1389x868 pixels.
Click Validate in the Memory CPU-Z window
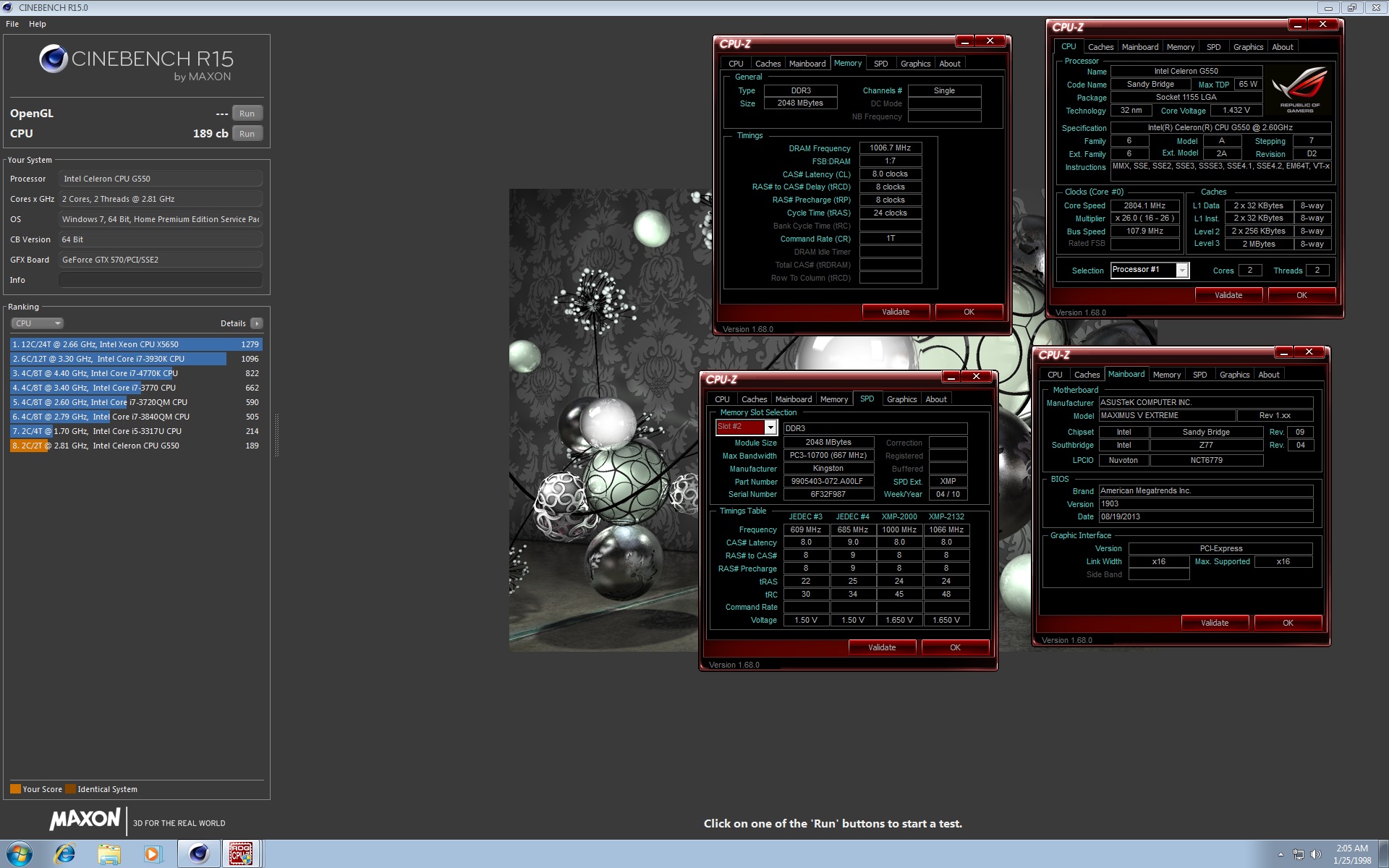896,312
